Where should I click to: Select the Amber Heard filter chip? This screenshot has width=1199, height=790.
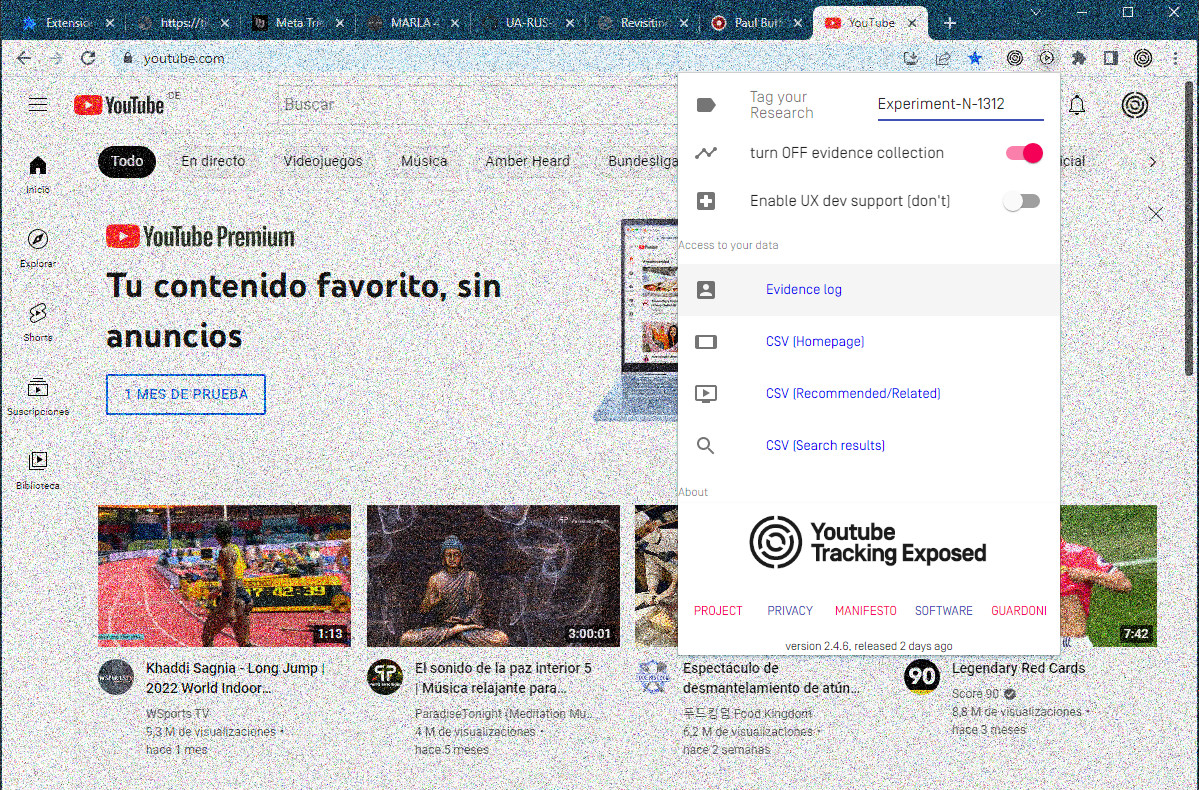528,161
